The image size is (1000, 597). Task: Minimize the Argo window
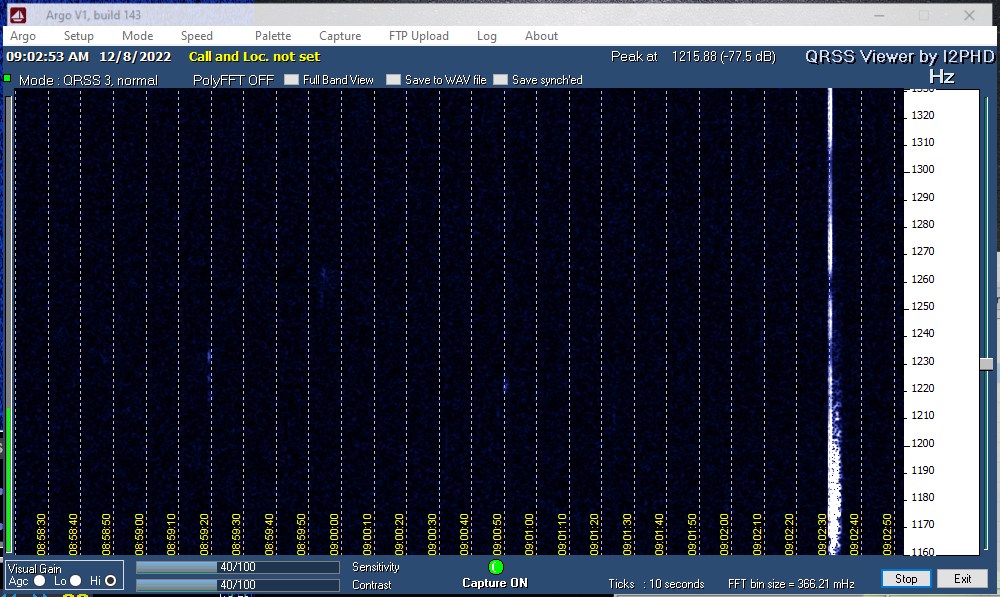click(879, 15)
